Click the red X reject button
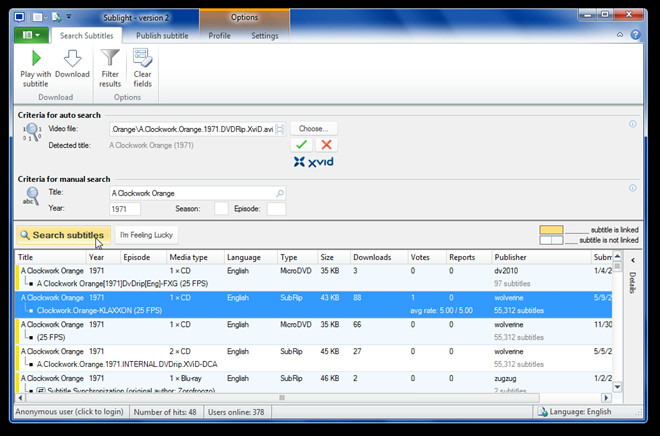The height and width of the screenshot is (436, 660). click(326, 145)
